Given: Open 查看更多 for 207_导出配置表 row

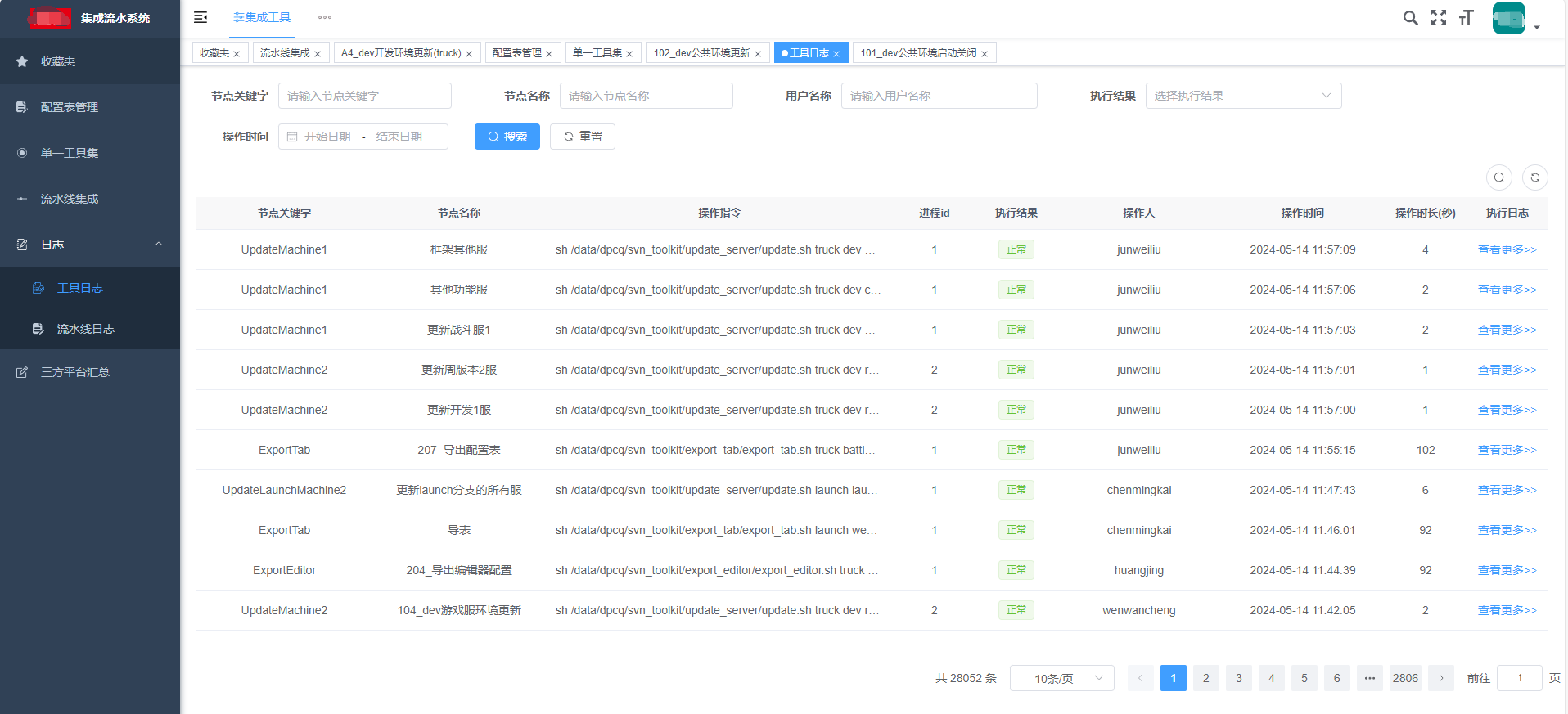Looking at the screenshot, I should click(x=1507, y=450).
